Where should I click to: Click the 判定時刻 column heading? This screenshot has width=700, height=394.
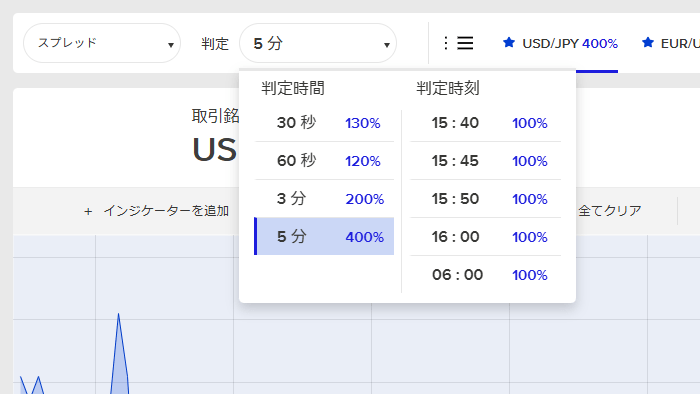tap(448, 88)
